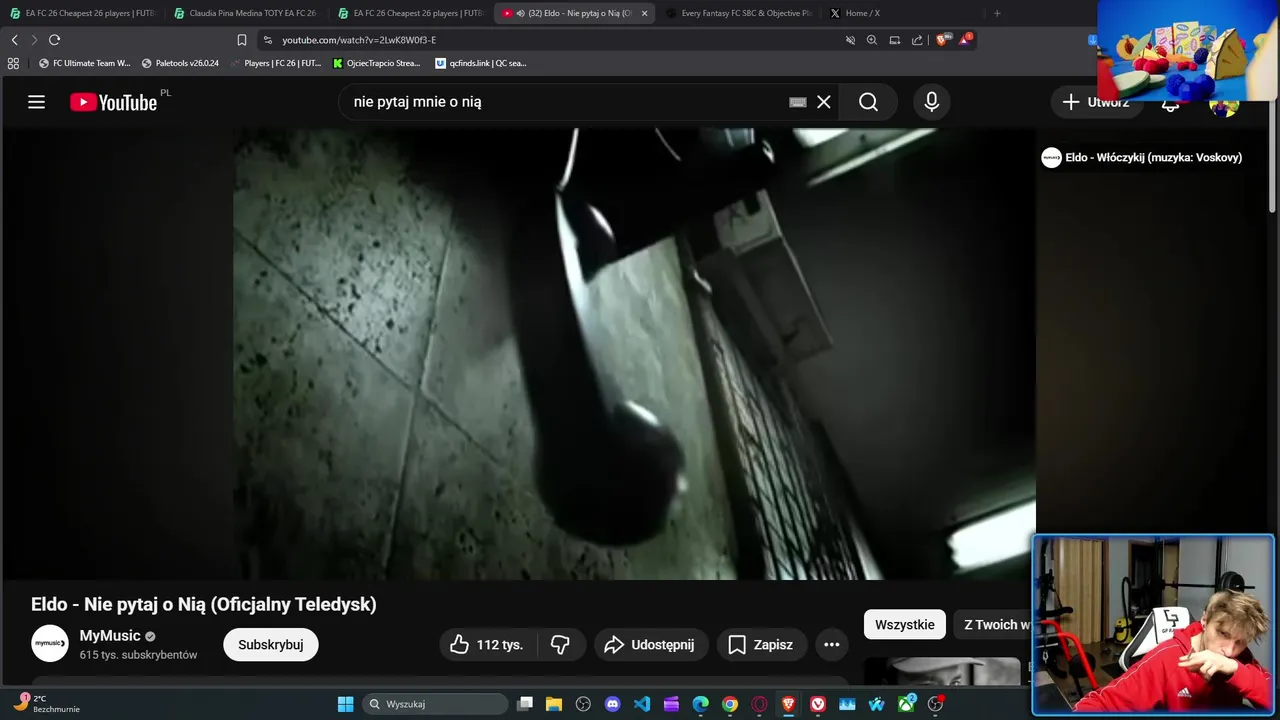Open the Utwórz create menu
1280x720 pixels.
(1096, 102)
